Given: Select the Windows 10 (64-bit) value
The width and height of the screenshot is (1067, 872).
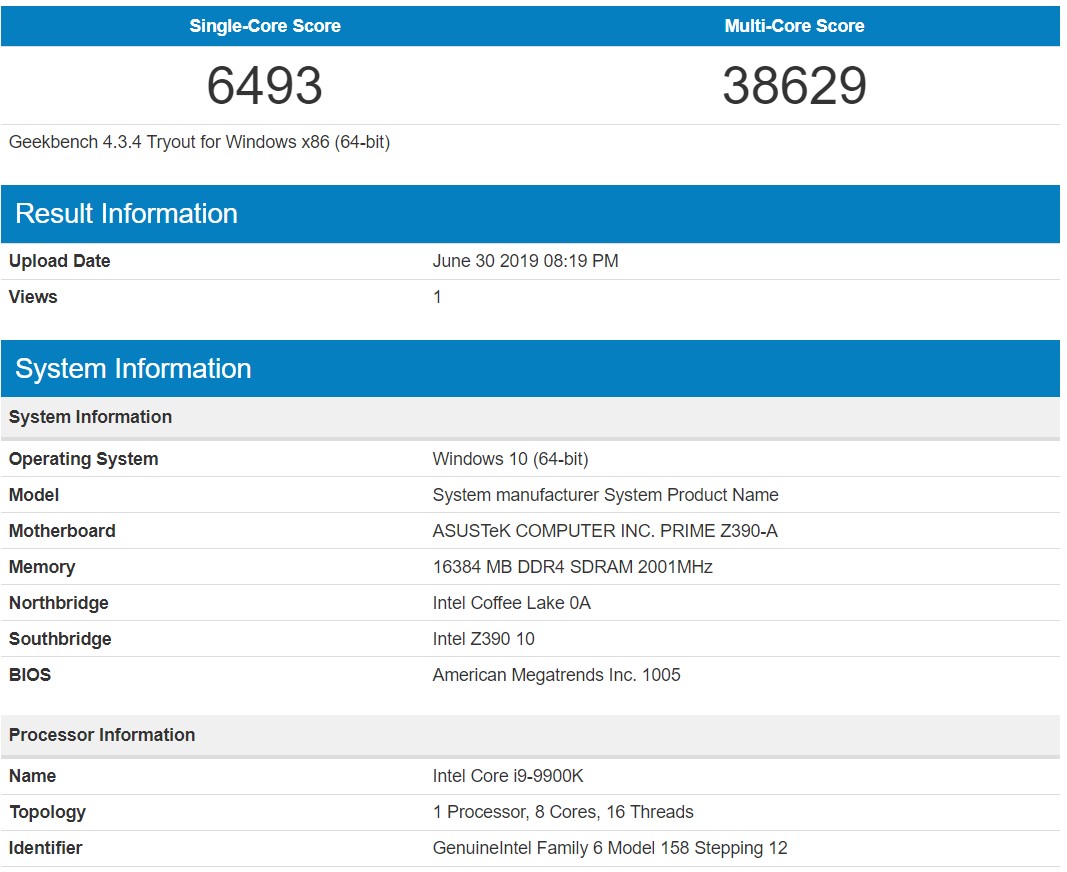Looking at the screenshot, I should (x=510, y=459).
